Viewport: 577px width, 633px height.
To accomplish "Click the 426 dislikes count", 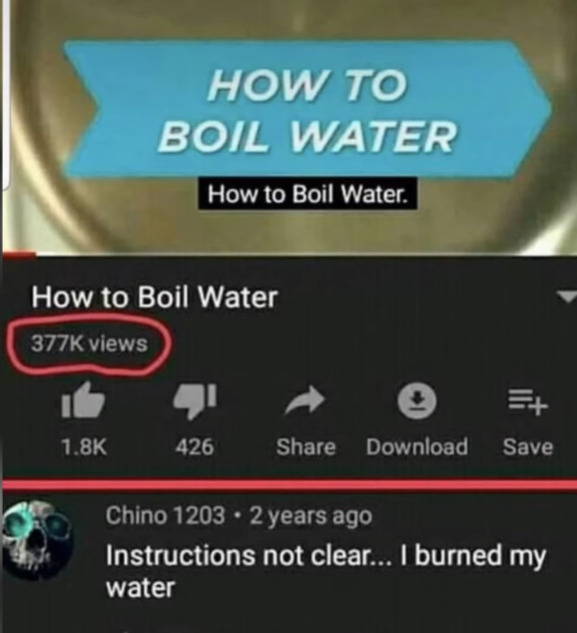I will pos(195,447).
